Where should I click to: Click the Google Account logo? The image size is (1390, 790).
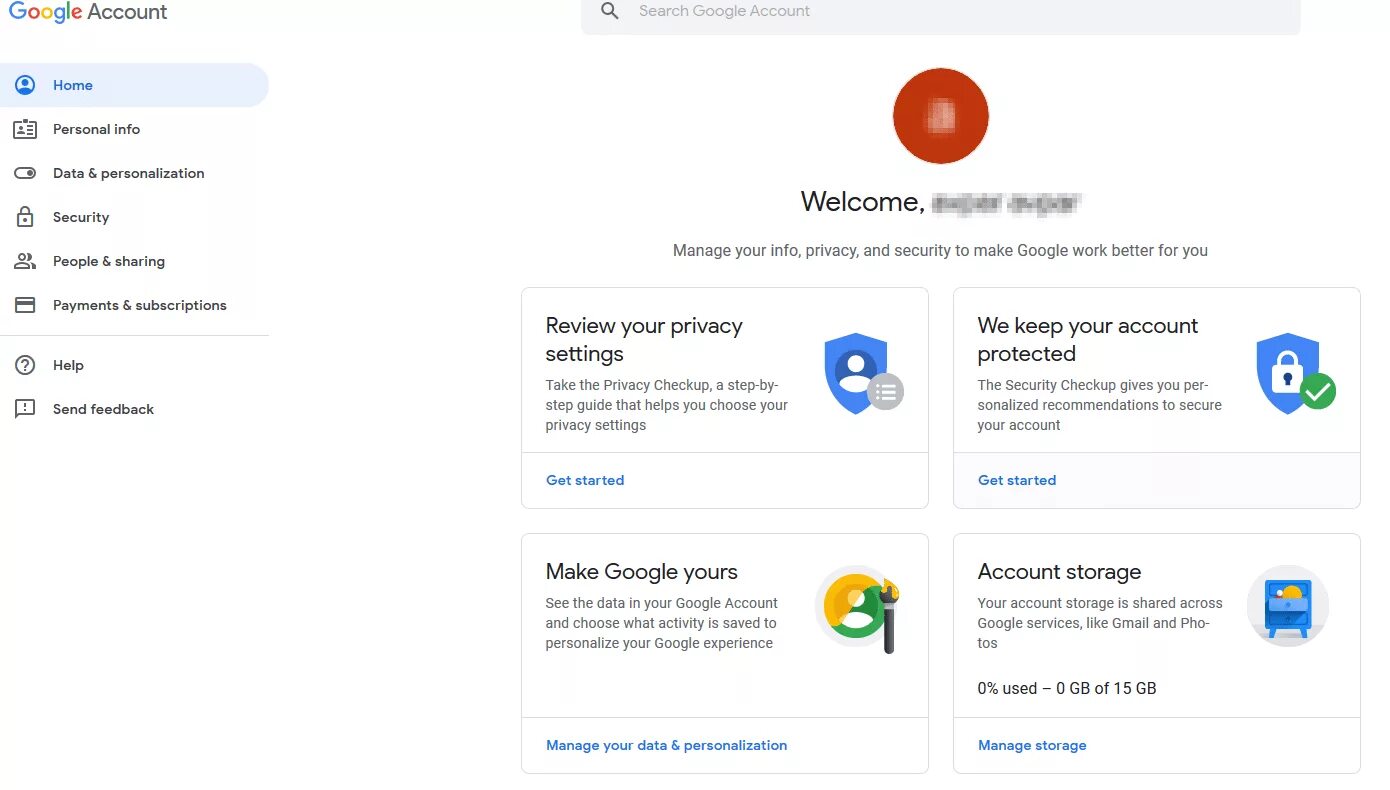[x=88, y=13]
